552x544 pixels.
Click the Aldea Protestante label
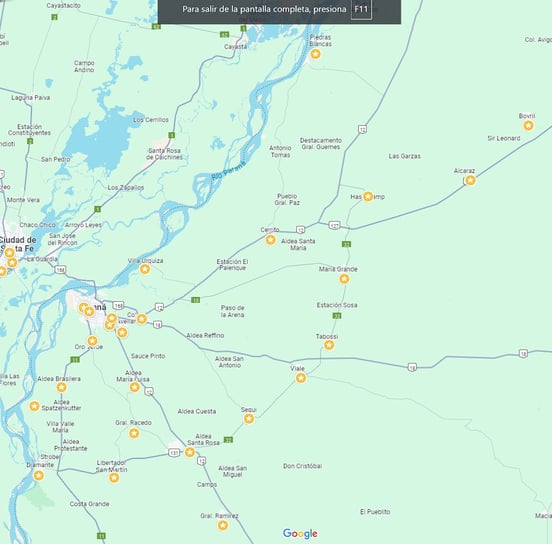tap(71, 445)
